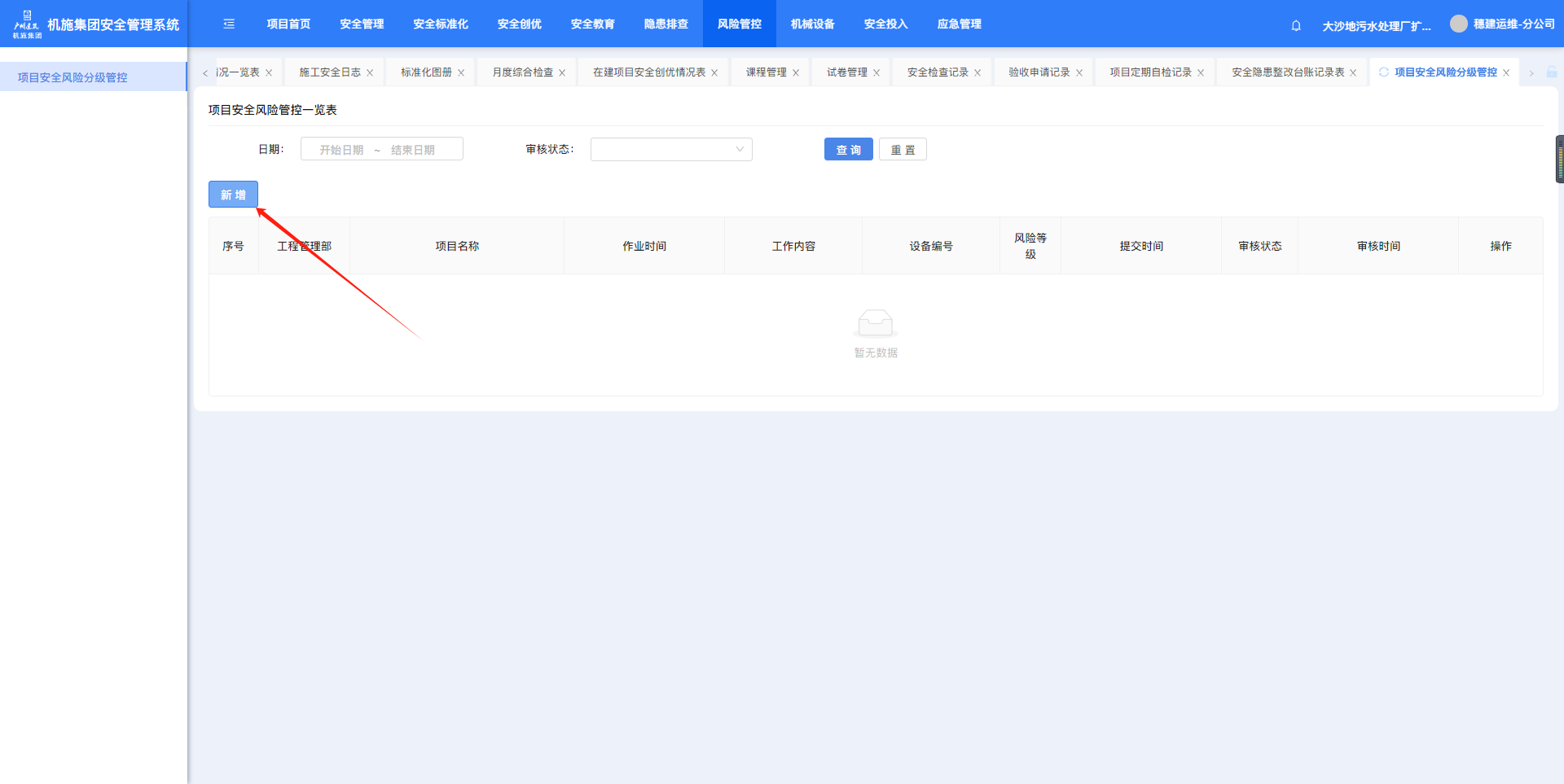Screen dimensions: 1564x784
Task: Open the 大沙地污水处理厂 project selector
Action: point(1376,26)
